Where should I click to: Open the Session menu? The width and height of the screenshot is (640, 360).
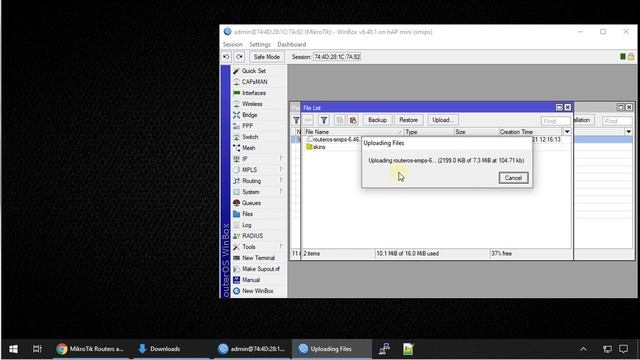pos(233,44)
